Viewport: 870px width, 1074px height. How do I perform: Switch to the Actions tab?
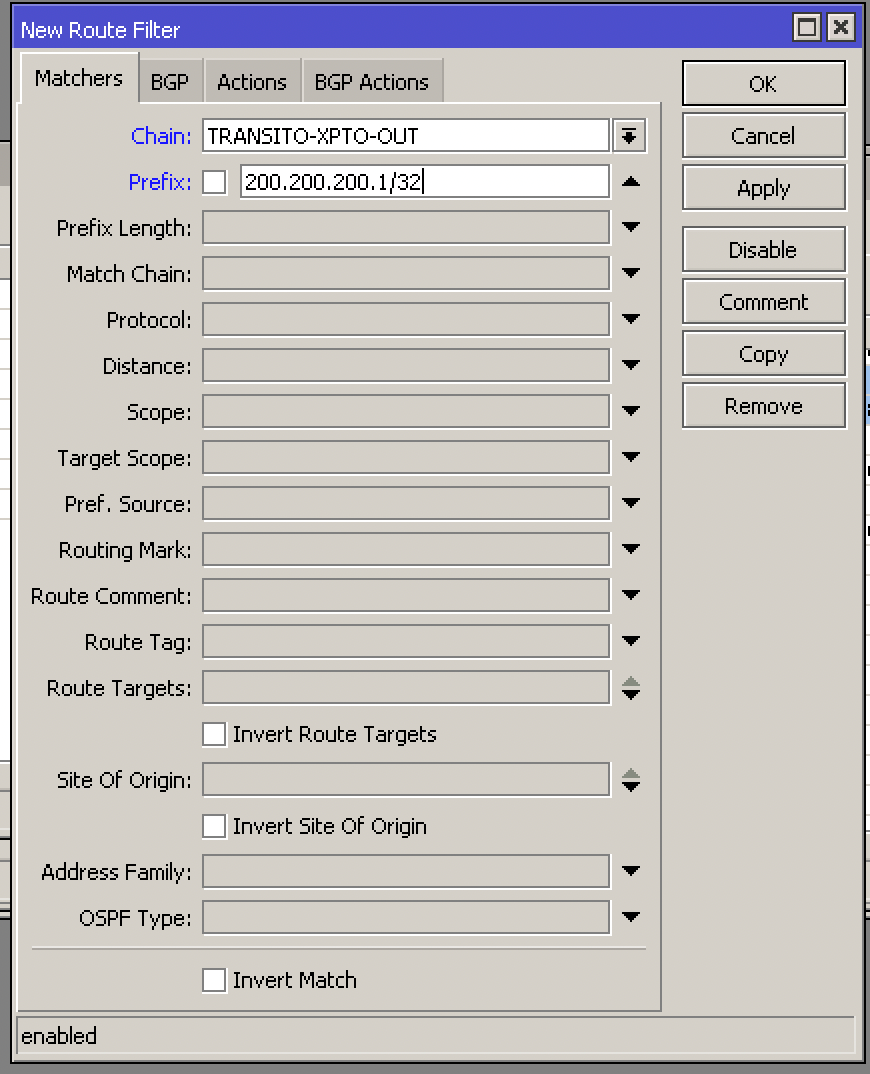(x=251, y=82)
